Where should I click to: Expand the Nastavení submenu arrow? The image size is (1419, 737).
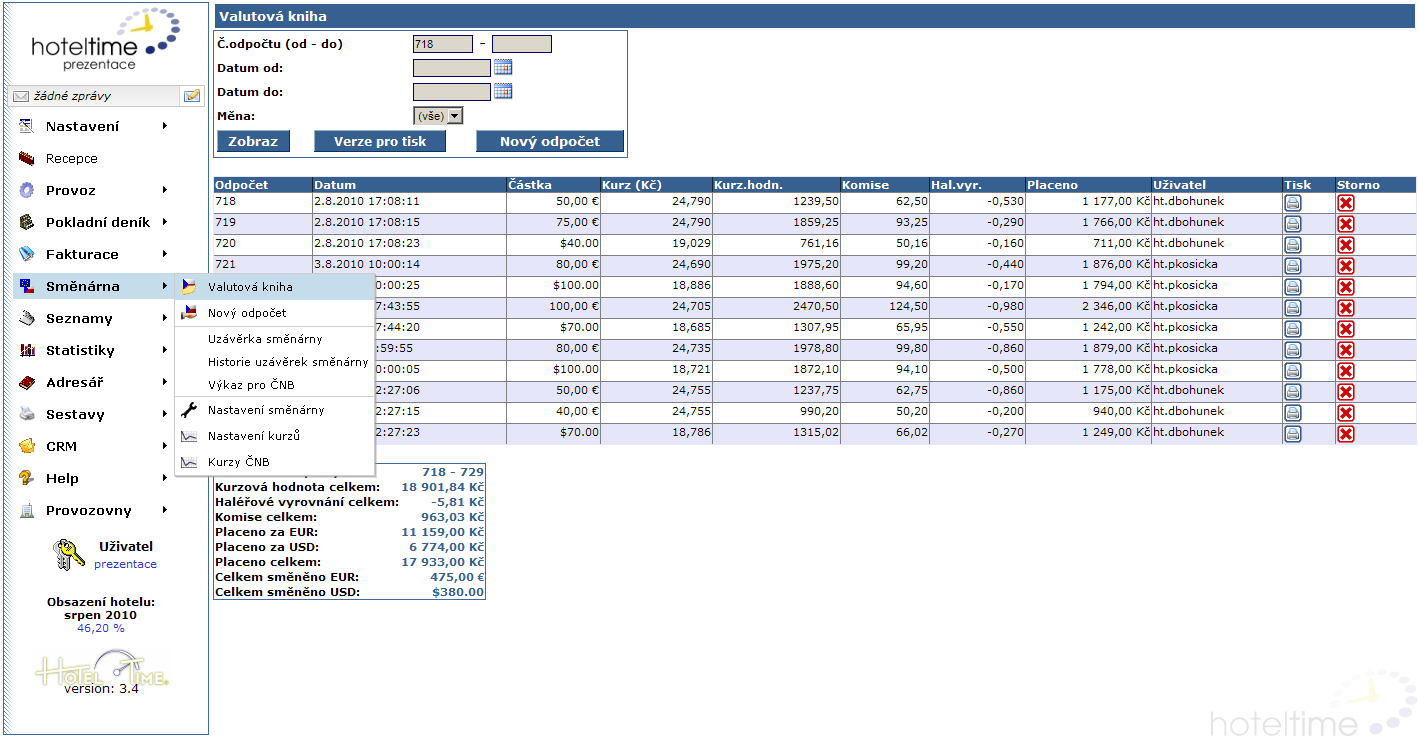pos(164,126)
